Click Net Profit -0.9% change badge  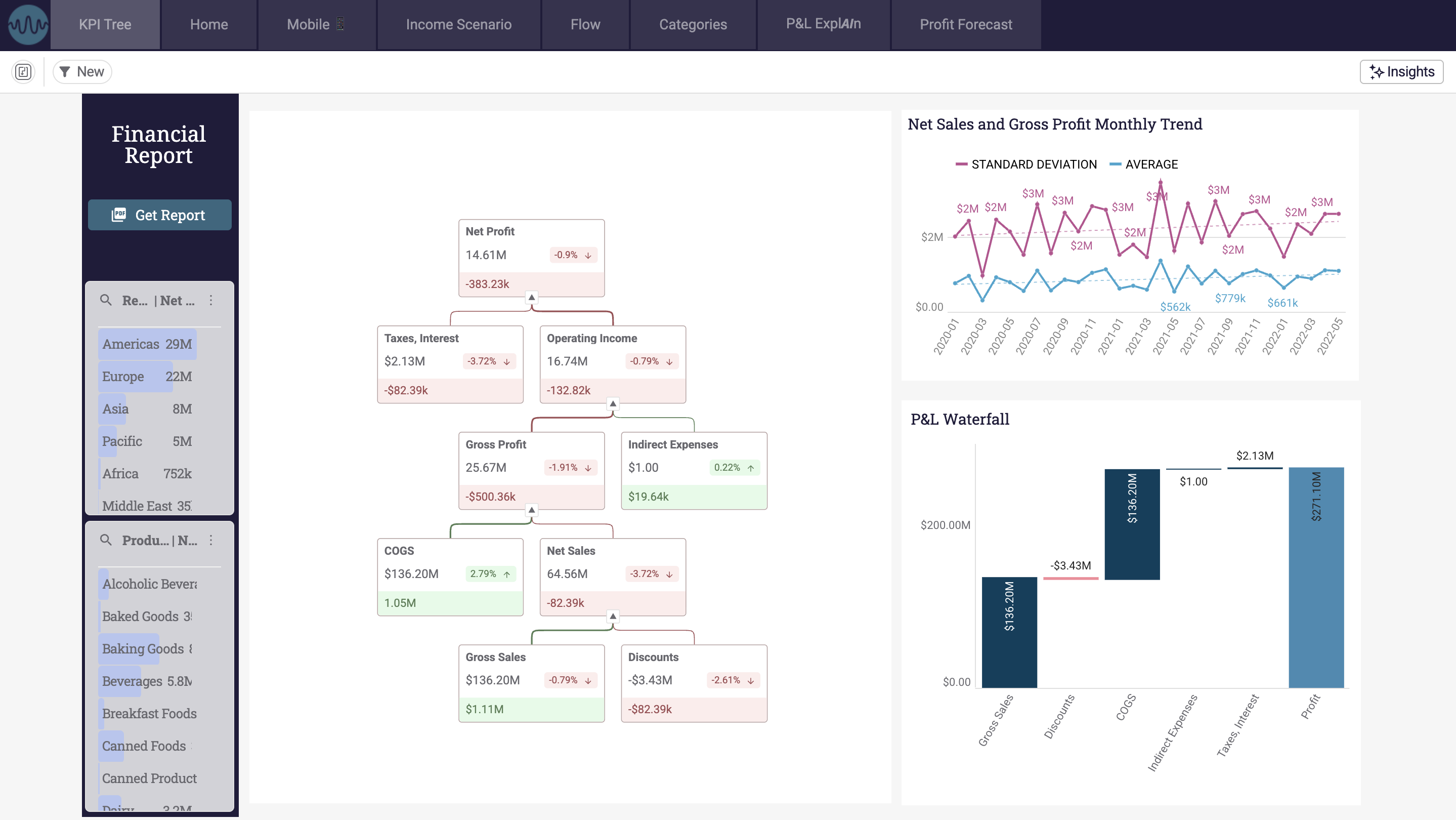pyautogui.click(x=573, y=255)
